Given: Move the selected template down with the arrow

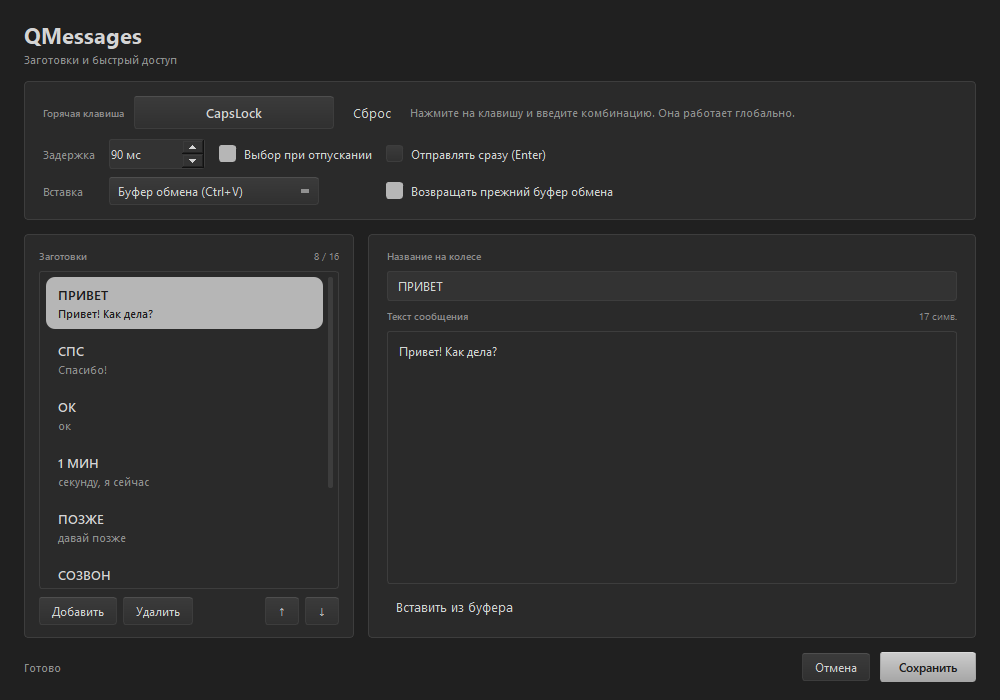Looking at the screenshot, I should coord(321,611).
